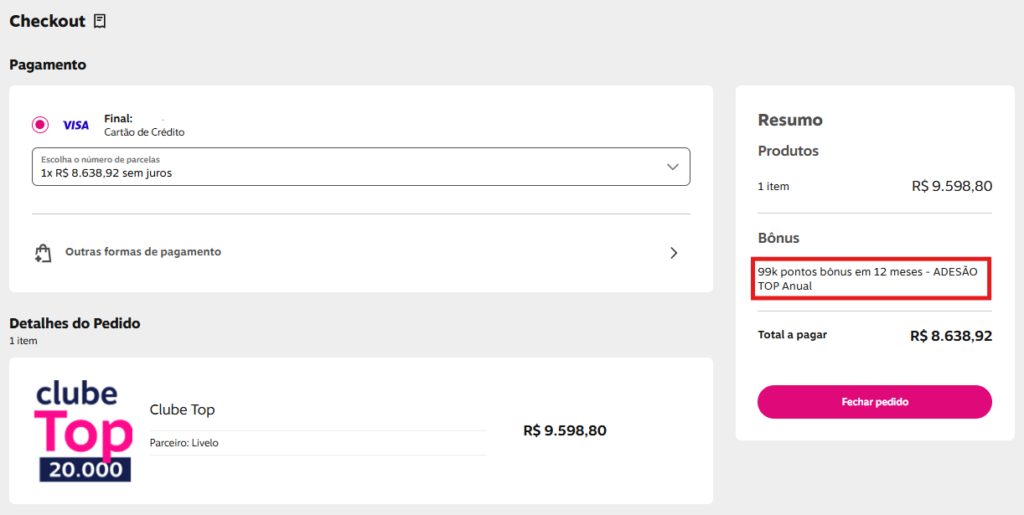The height and width of the screenshot is (515, 1024).
Task: Click the shopping bag payment icon
Action: point(43,253)
